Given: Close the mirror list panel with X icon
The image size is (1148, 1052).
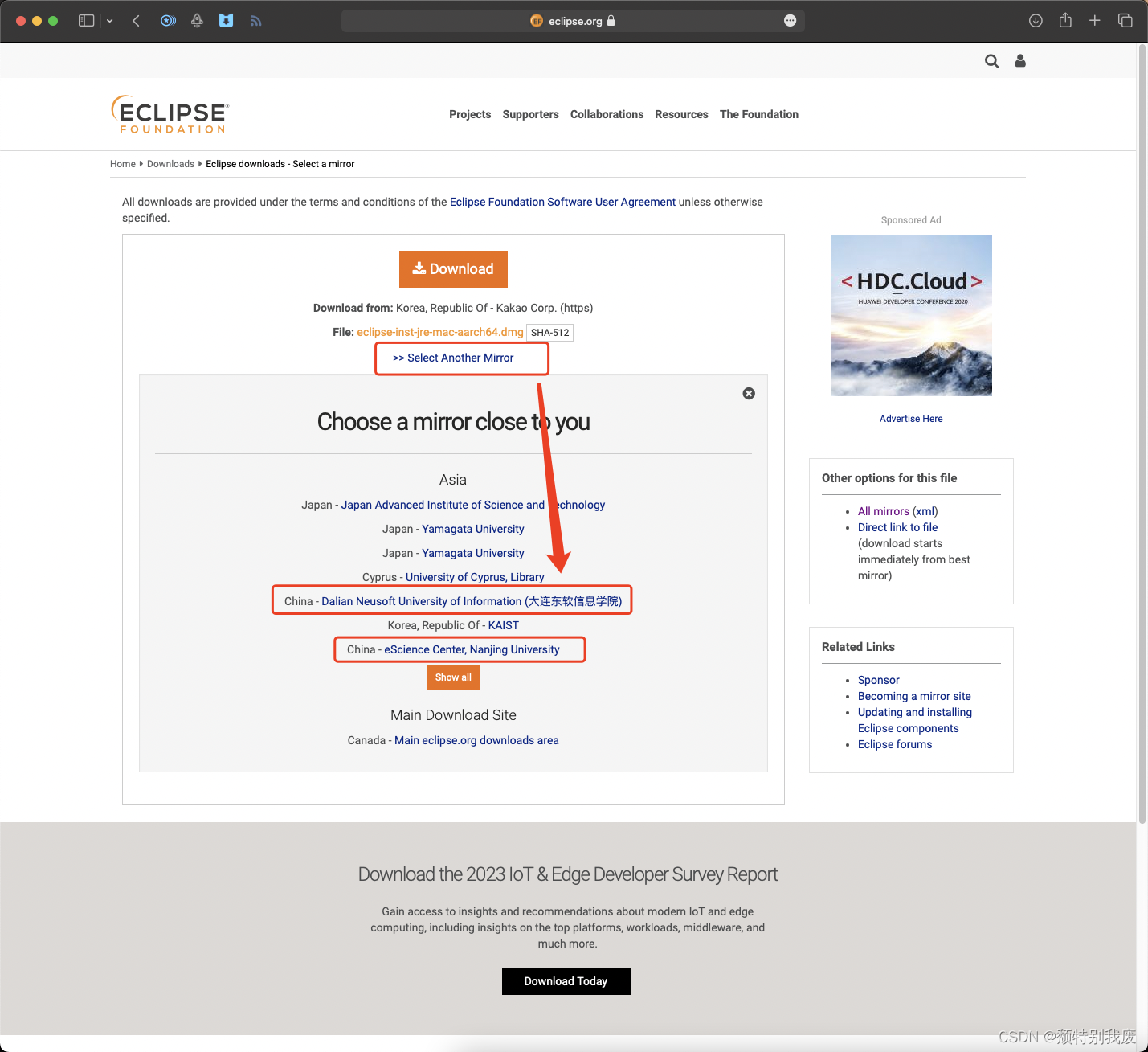Looking at the screenshot, I should 749,393.
